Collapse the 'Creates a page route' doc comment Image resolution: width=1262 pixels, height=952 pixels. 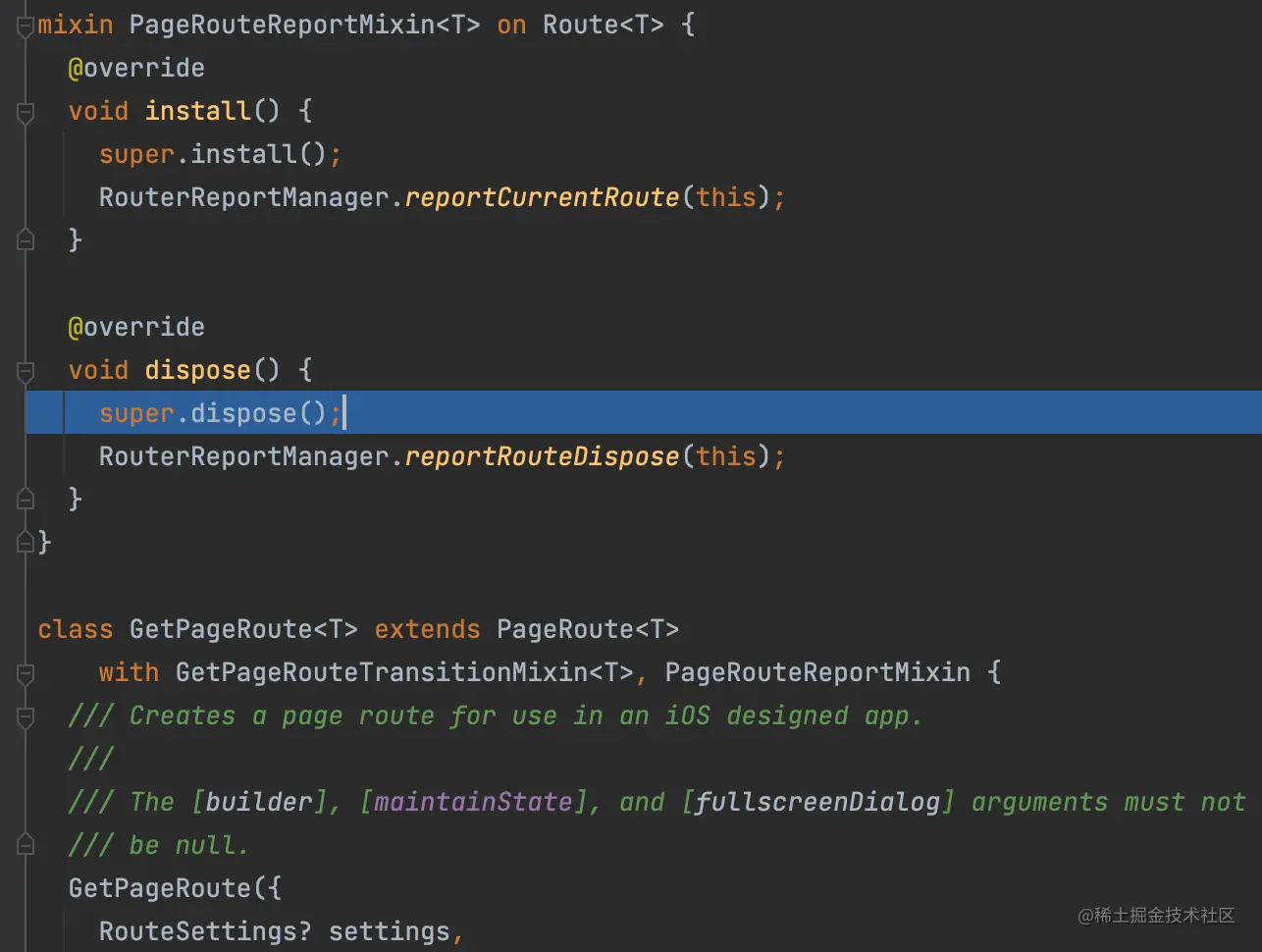point(26,717)
